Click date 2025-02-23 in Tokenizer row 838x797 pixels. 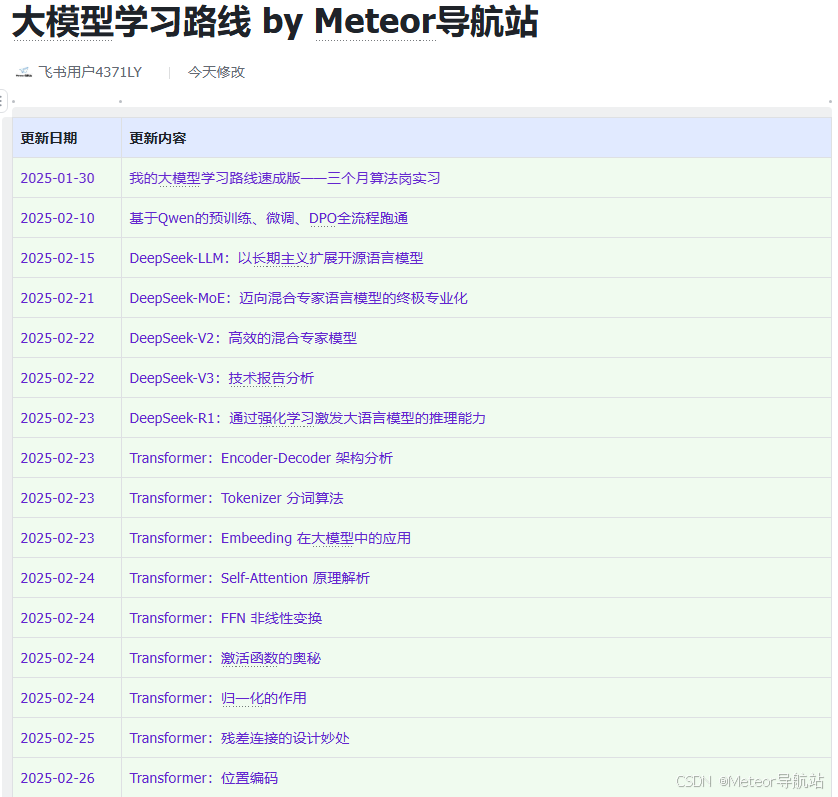[x=57, y=498]
